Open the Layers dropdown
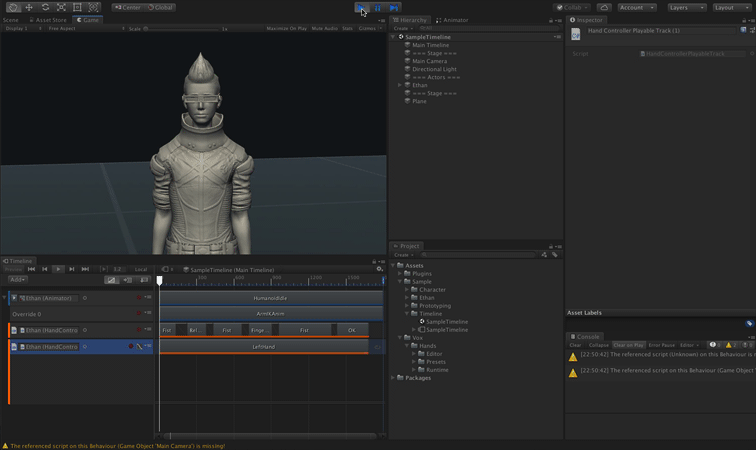This screenshot has width=756, height=450. point(686,7)
